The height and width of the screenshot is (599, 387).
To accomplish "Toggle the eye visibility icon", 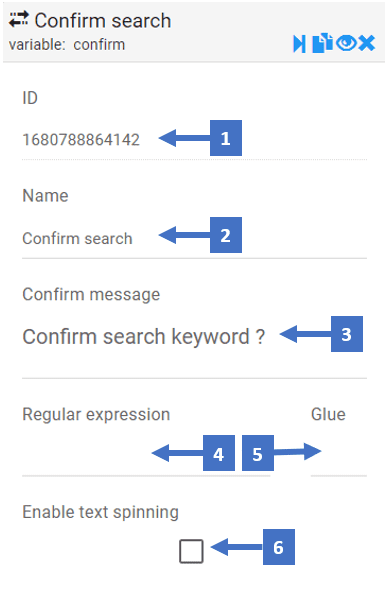I will click(x=346, y=43).
